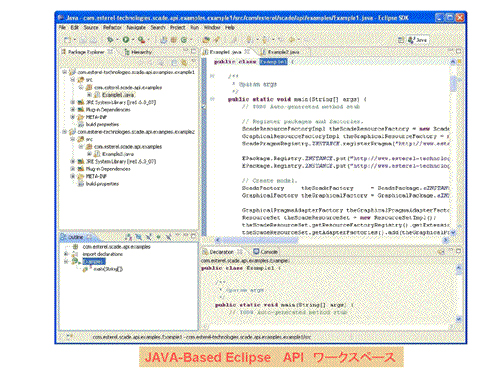Close the Example1.java editor tab
This screenshot has width=500, height=377.
(247, 52)
